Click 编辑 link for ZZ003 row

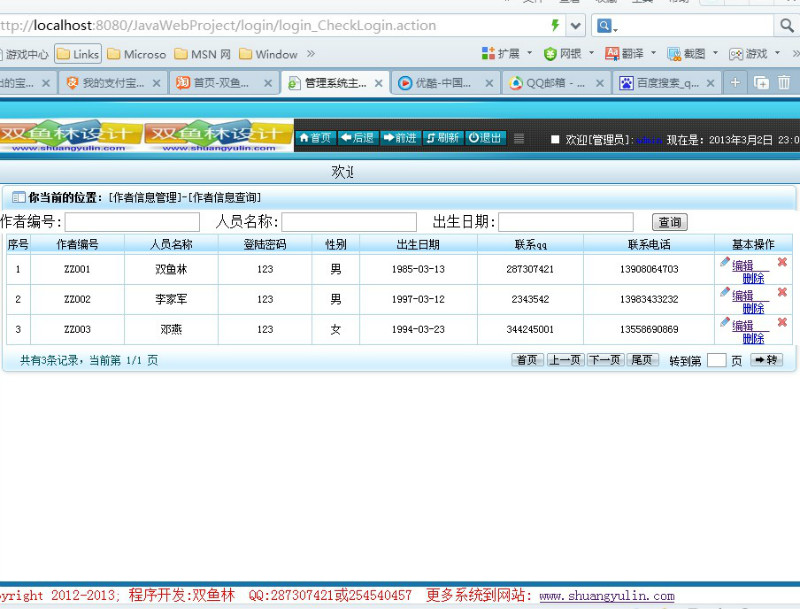pyautogui.click(x=742, y=325)
